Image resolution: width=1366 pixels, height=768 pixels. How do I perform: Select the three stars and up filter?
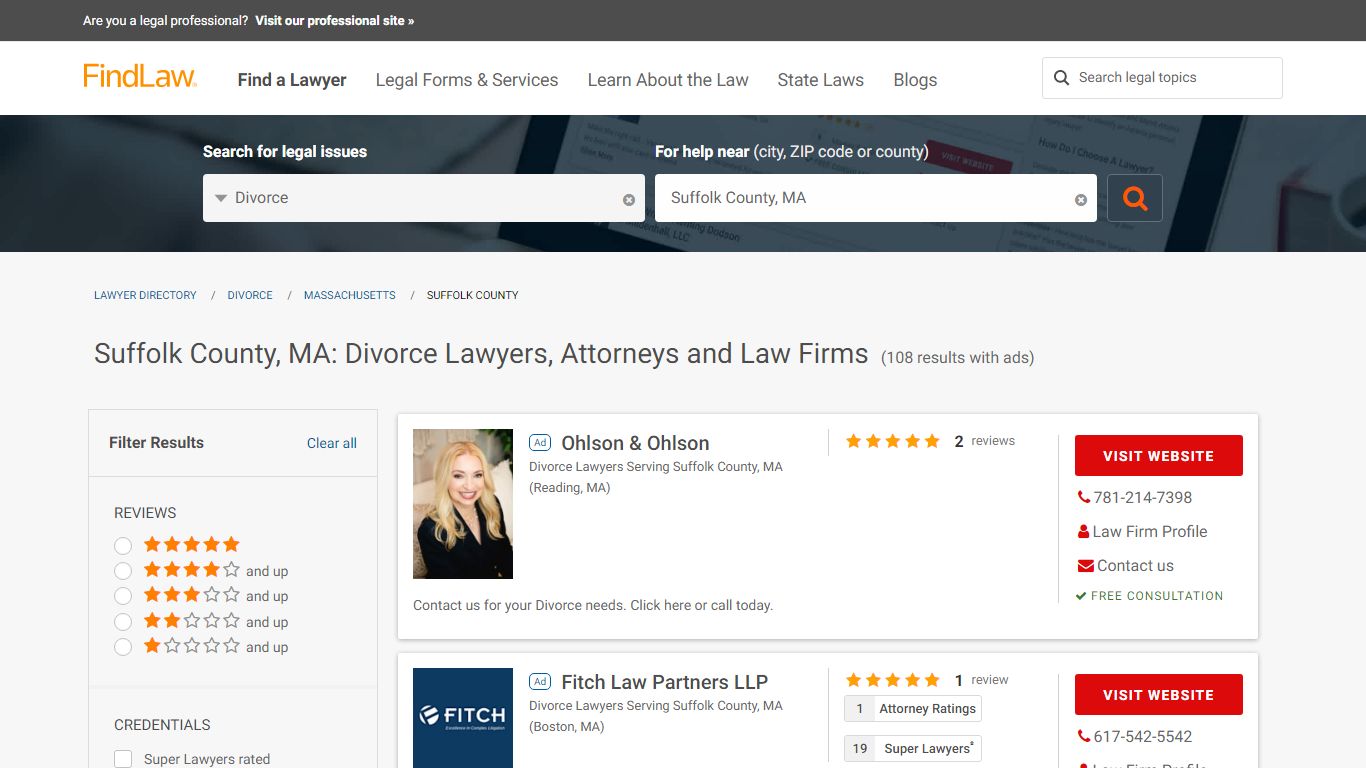123,596
